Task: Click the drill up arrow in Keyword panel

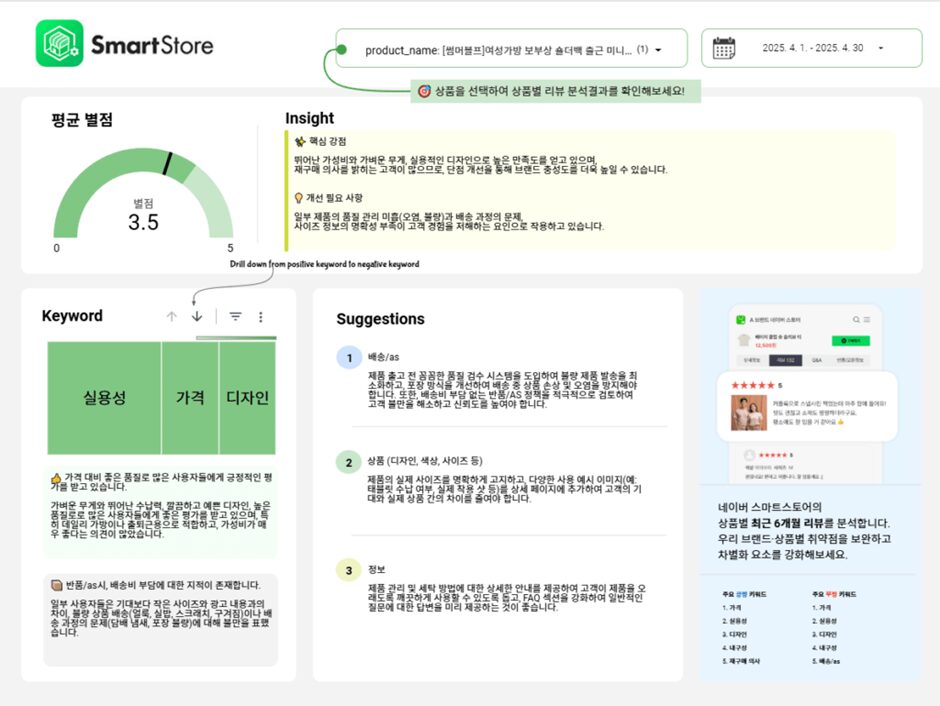Action: click(171, 316)
